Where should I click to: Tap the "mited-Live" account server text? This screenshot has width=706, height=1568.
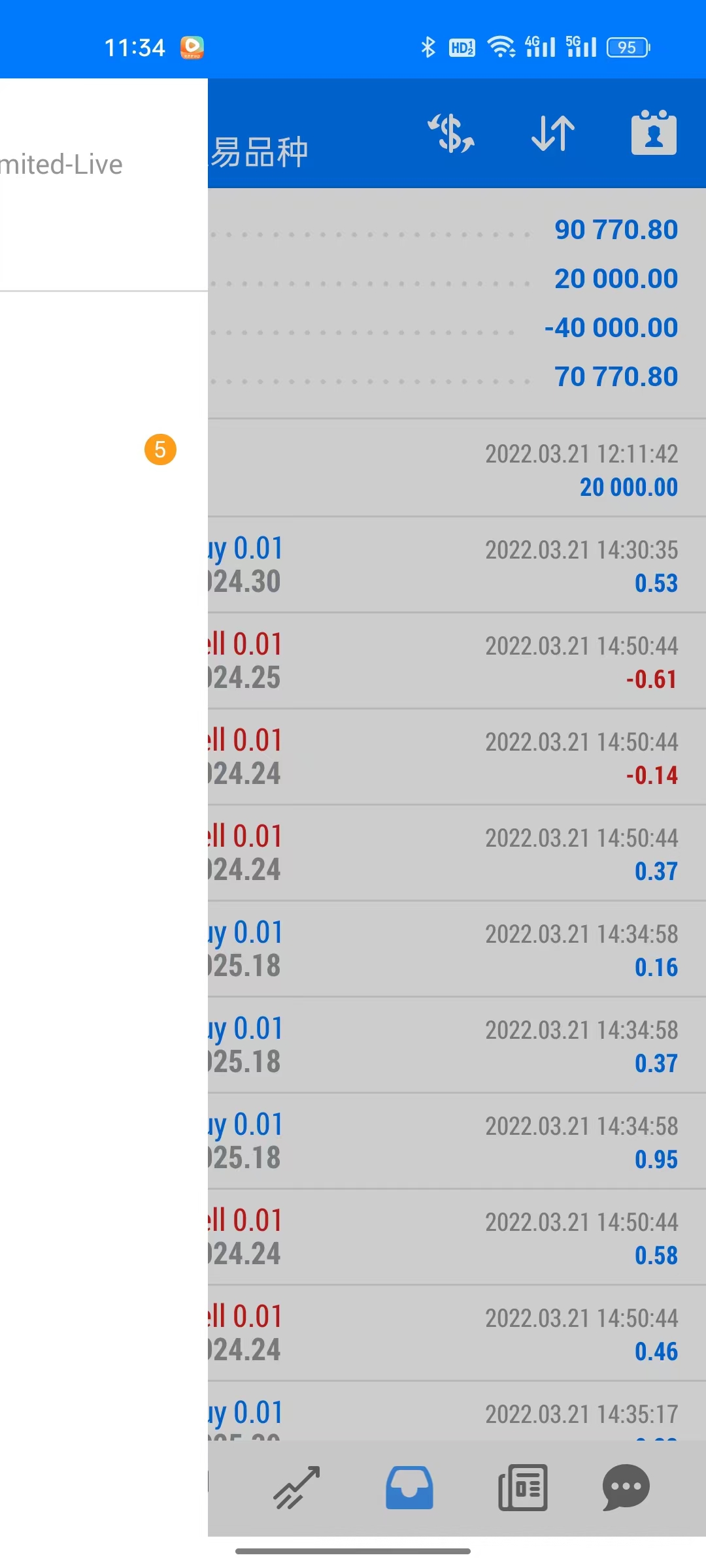point(61,165)
